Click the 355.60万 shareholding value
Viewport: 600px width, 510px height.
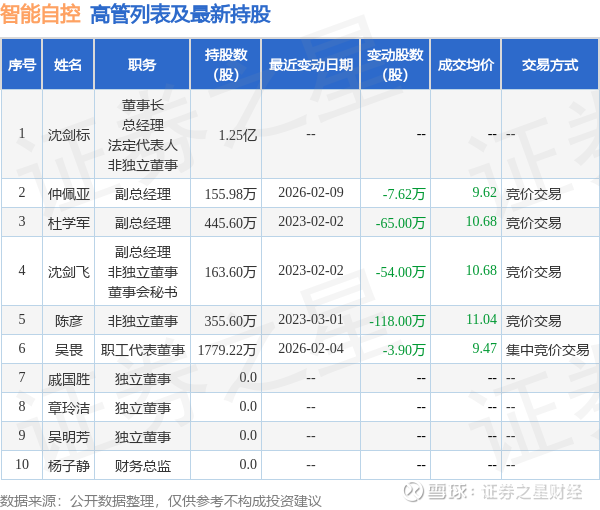pos(230,321)
